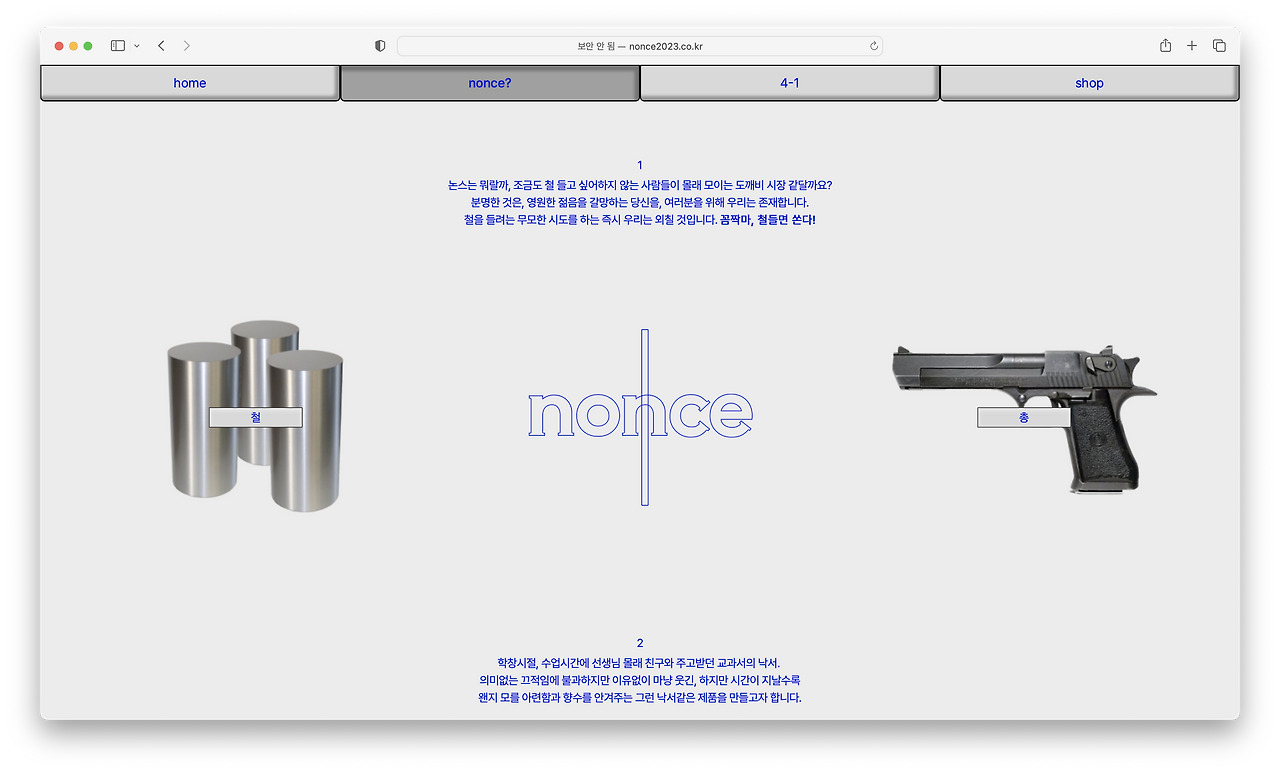Click the line starting '논스는 뭐랄까'
This screenshot has width=1280, height=773.
tap(640, 184)
